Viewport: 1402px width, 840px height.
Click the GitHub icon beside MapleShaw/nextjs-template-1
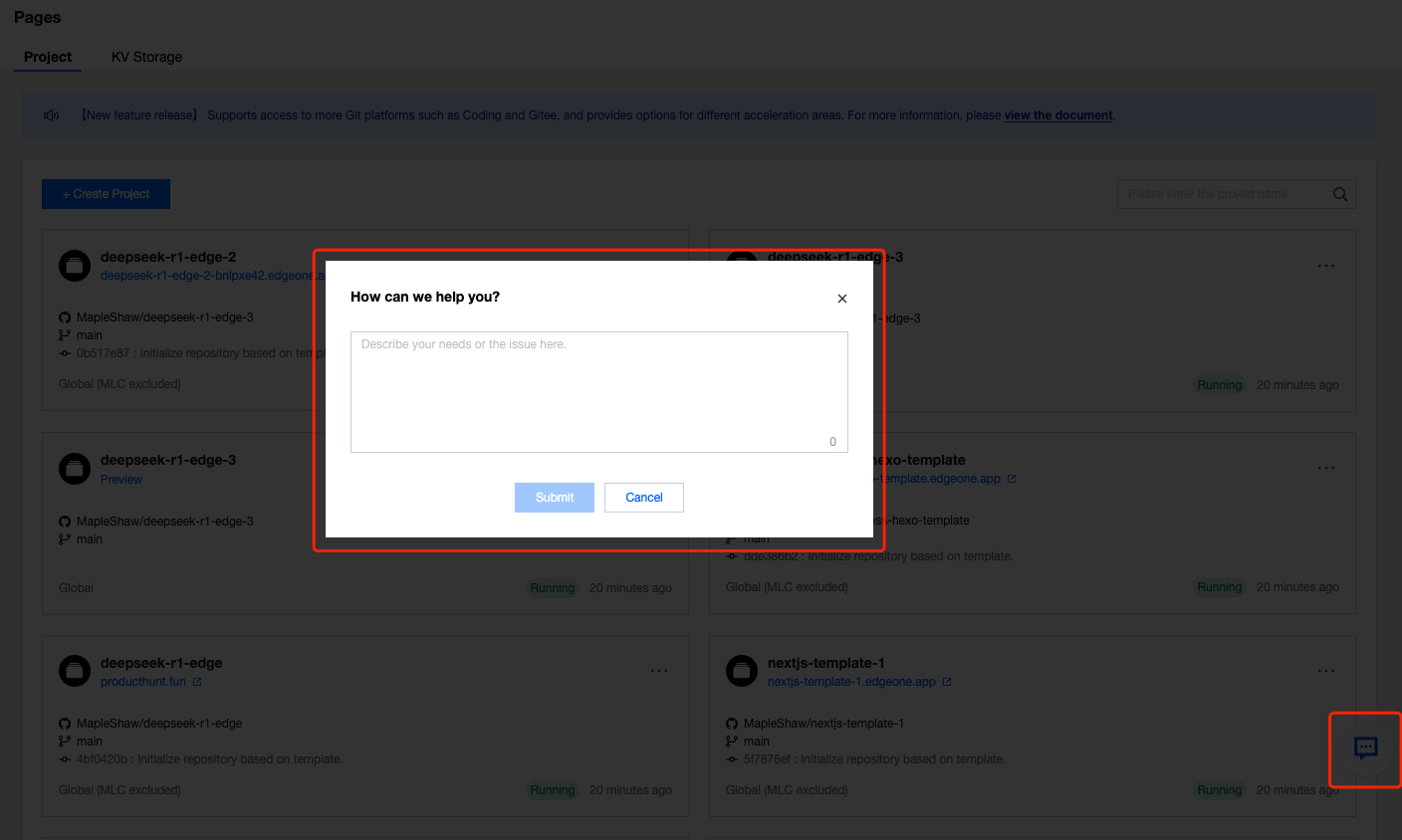tap(730, 723)
